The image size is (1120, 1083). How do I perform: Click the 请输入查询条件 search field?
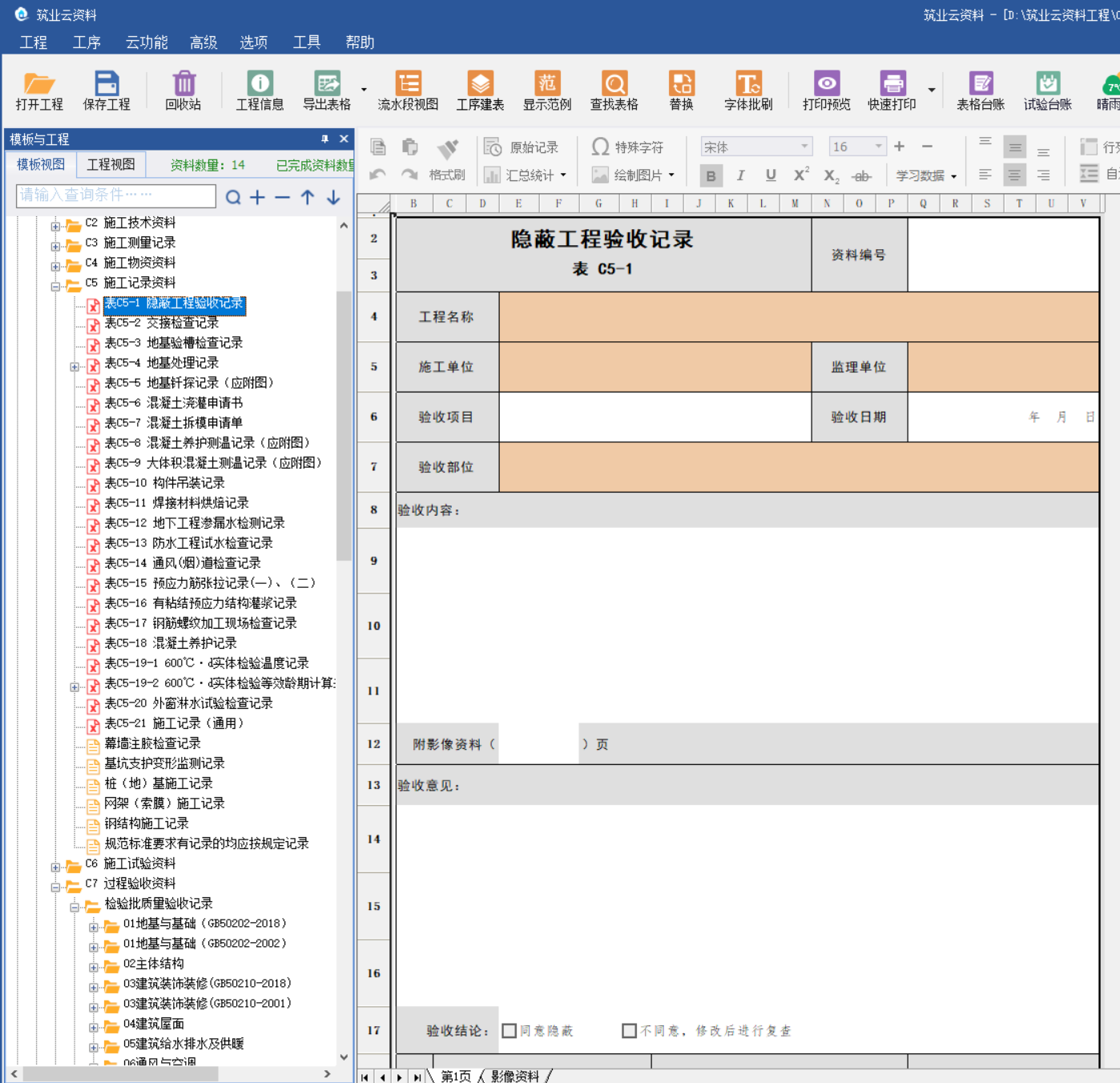[116, 195]
